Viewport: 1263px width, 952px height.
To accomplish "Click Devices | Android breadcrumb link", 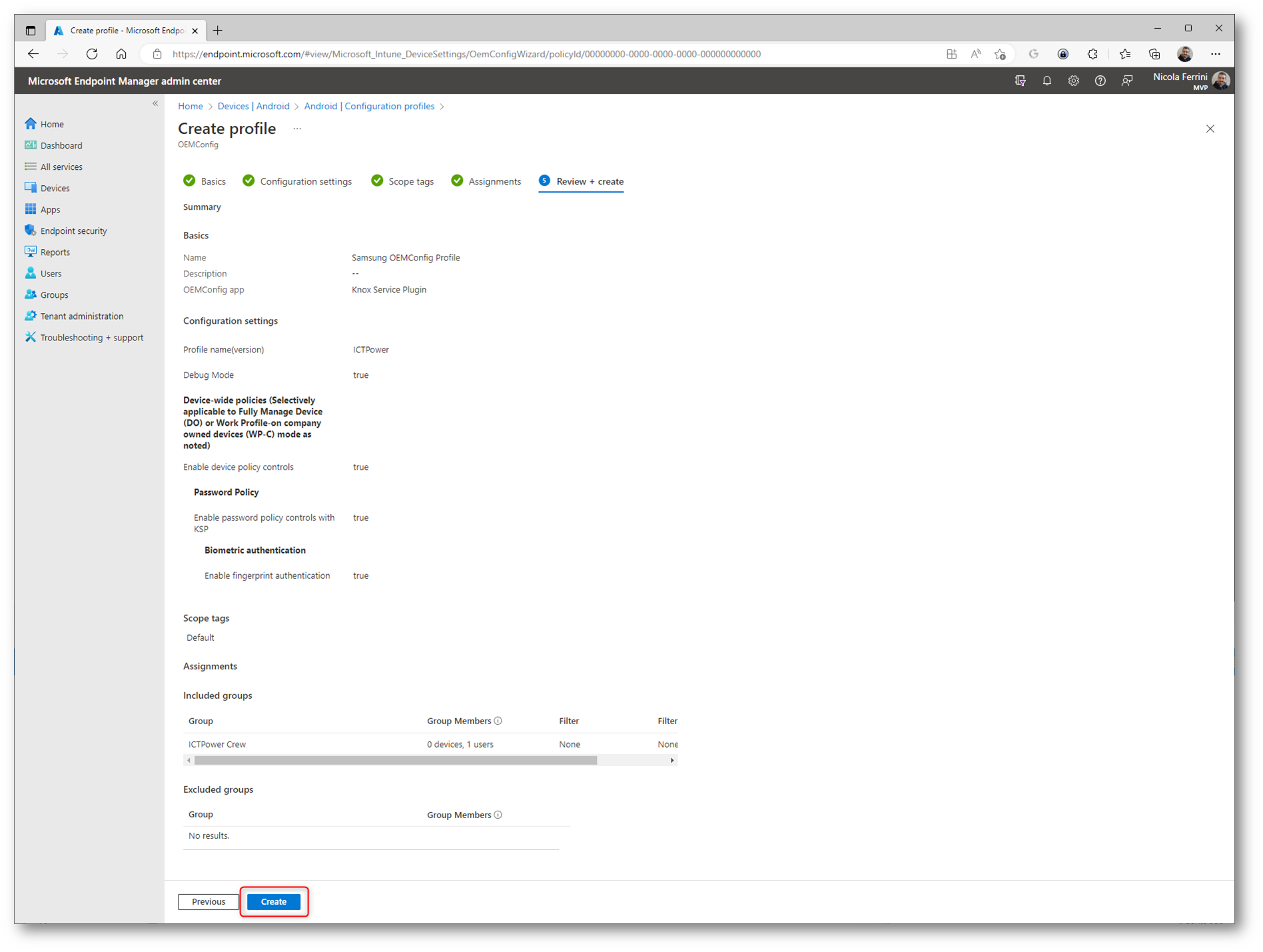I will click(253, 106).
